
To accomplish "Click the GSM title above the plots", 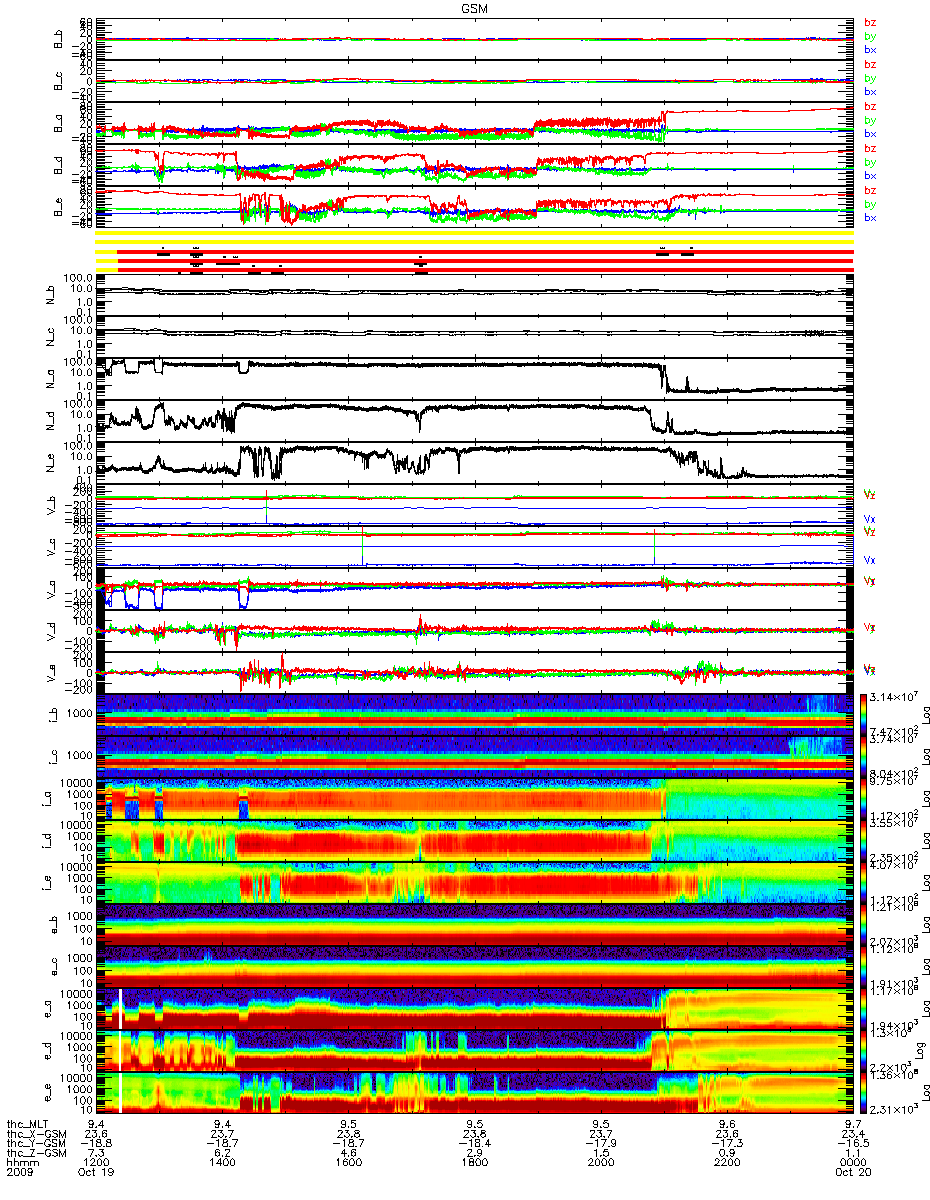I will click(475, 8).
